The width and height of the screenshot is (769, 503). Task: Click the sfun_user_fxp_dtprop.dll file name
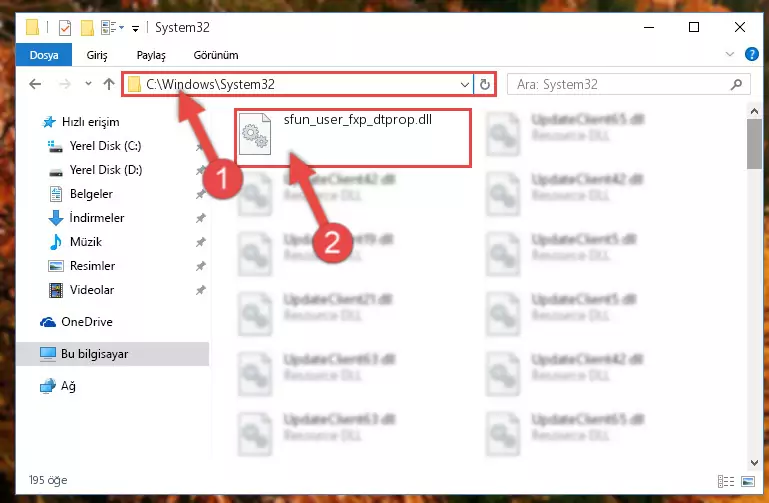(x=358, y=120)
